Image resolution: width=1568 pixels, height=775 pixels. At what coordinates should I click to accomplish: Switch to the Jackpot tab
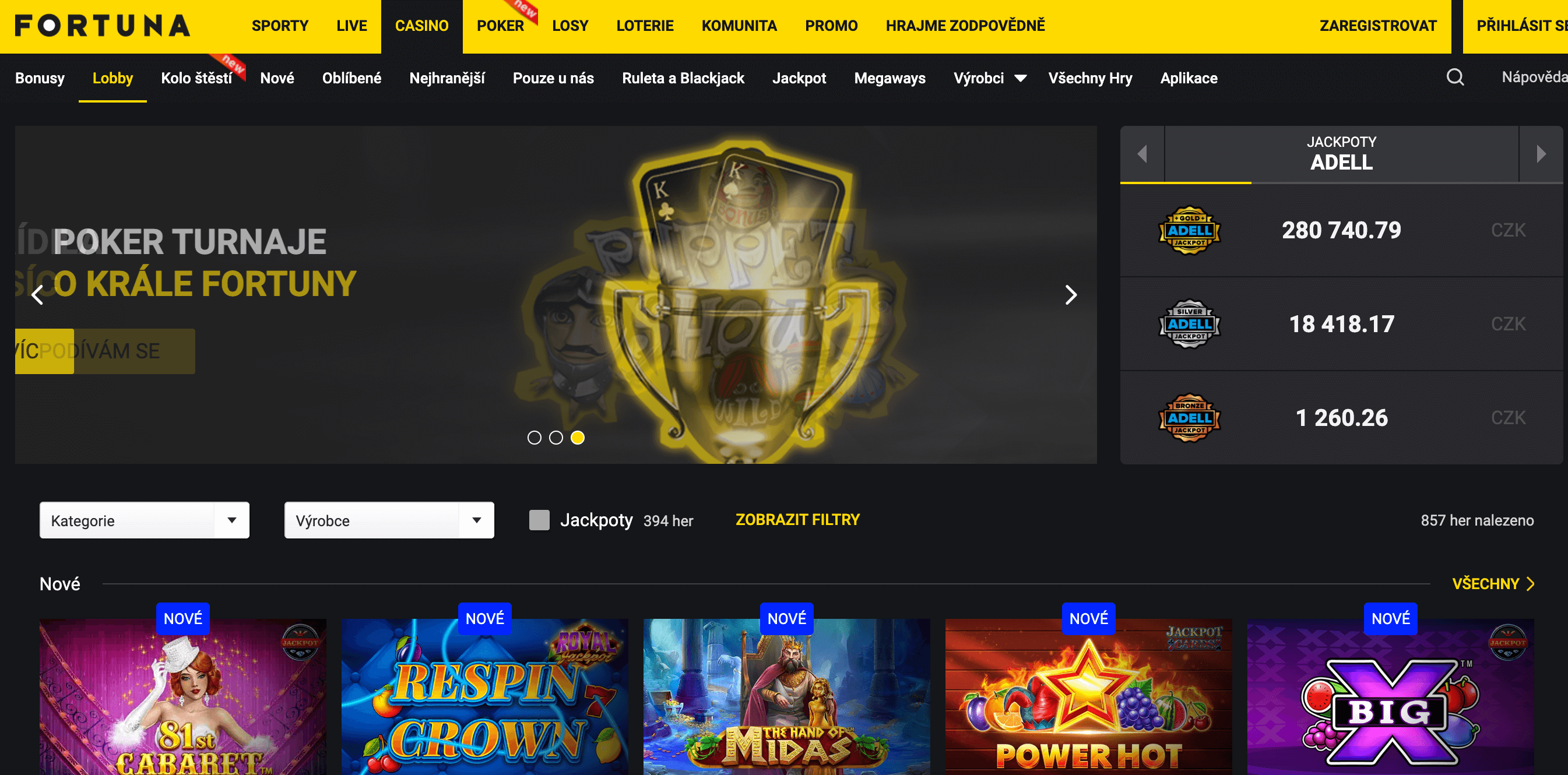coord(799,79)
